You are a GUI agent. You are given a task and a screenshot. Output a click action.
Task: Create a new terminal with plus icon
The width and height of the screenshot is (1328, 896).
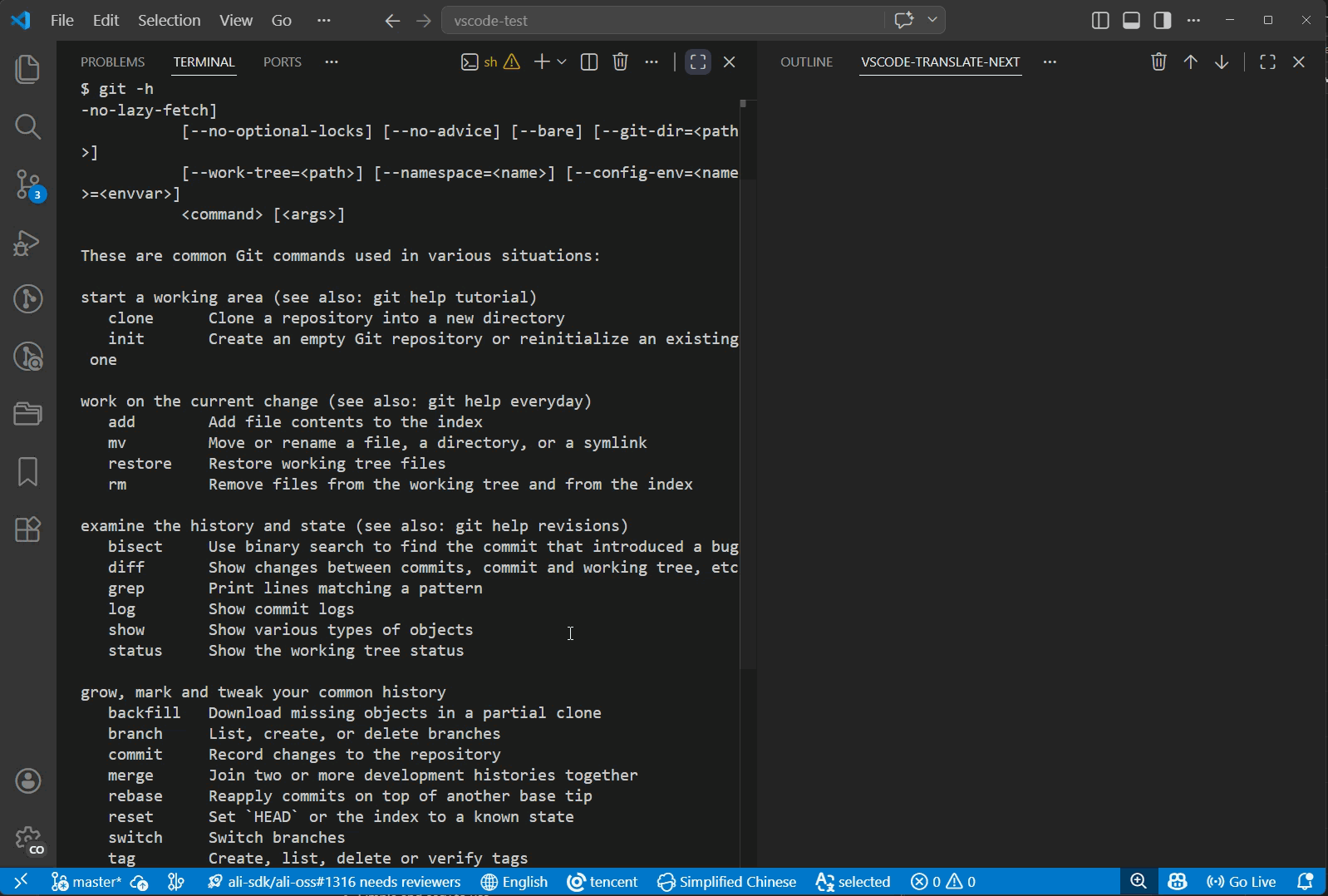click(x=542, y=62)
